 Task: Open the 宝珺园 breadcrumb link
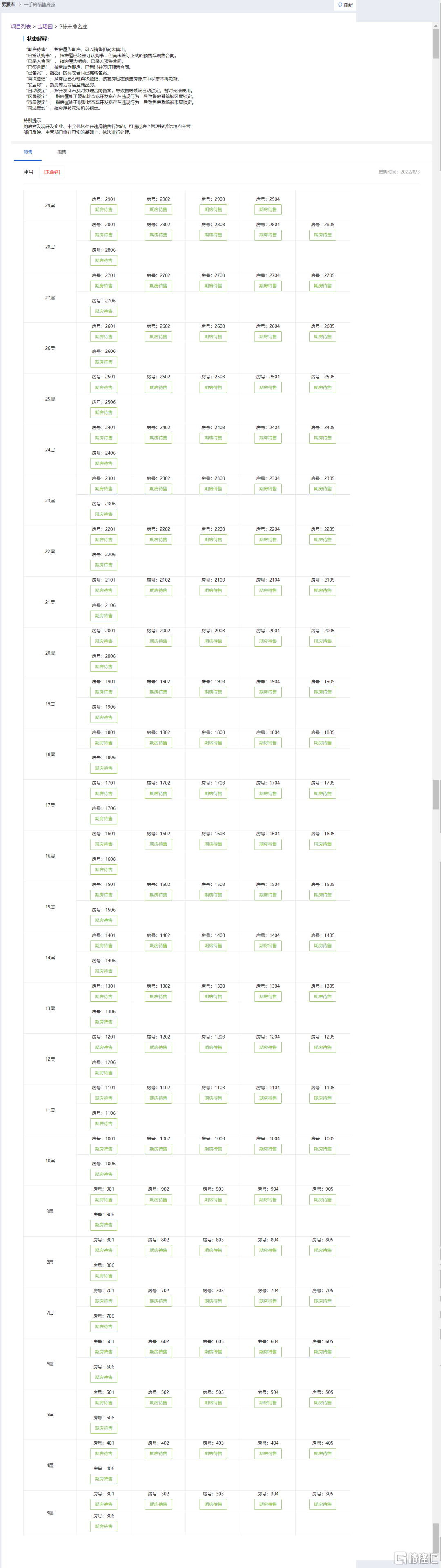pyautogui.click(x=45, y=27)
